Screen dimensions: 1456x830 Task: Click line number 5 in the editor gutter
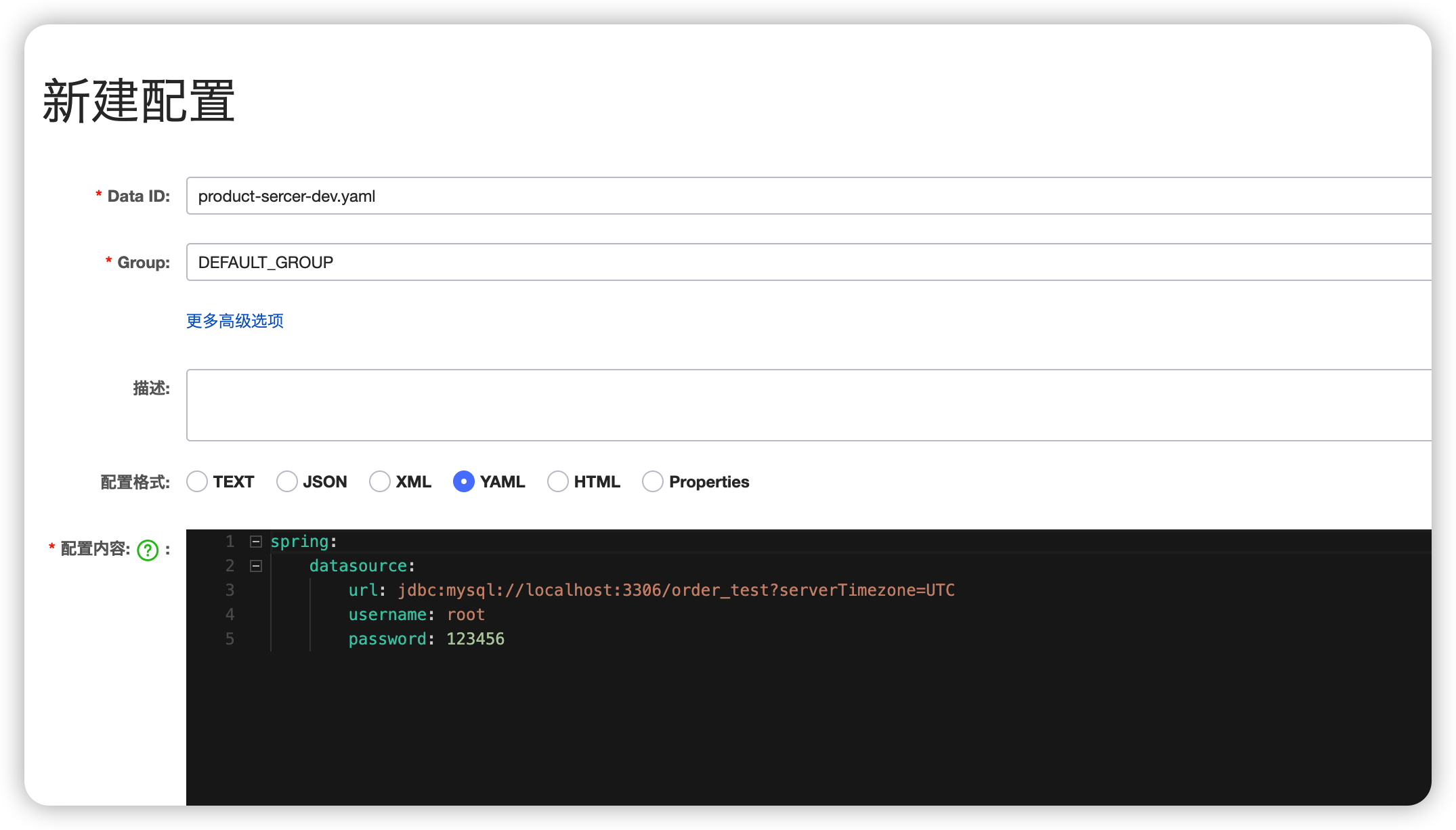pos(230,639)
